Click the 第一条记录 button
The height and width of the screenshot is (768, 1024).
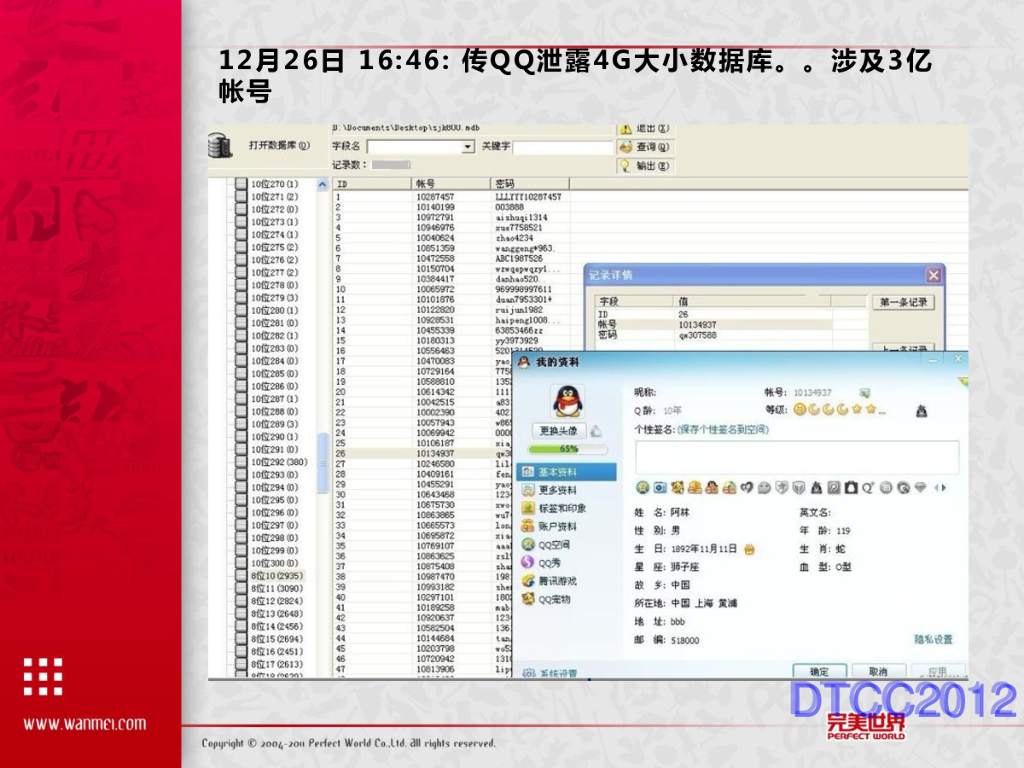pos(903,302)
